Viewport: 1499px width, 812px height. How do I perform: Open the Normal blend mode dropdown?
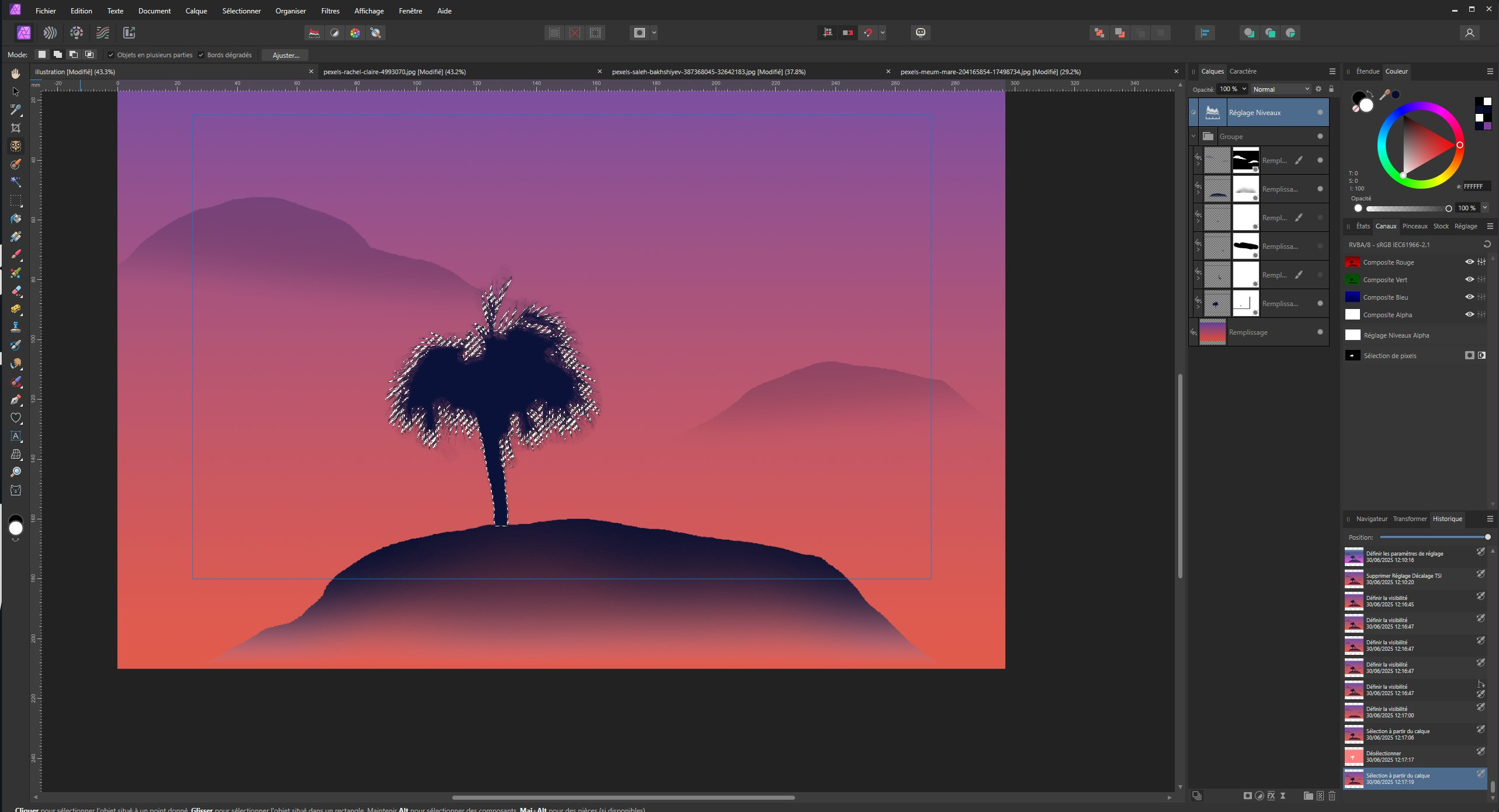coord(1281,89)
